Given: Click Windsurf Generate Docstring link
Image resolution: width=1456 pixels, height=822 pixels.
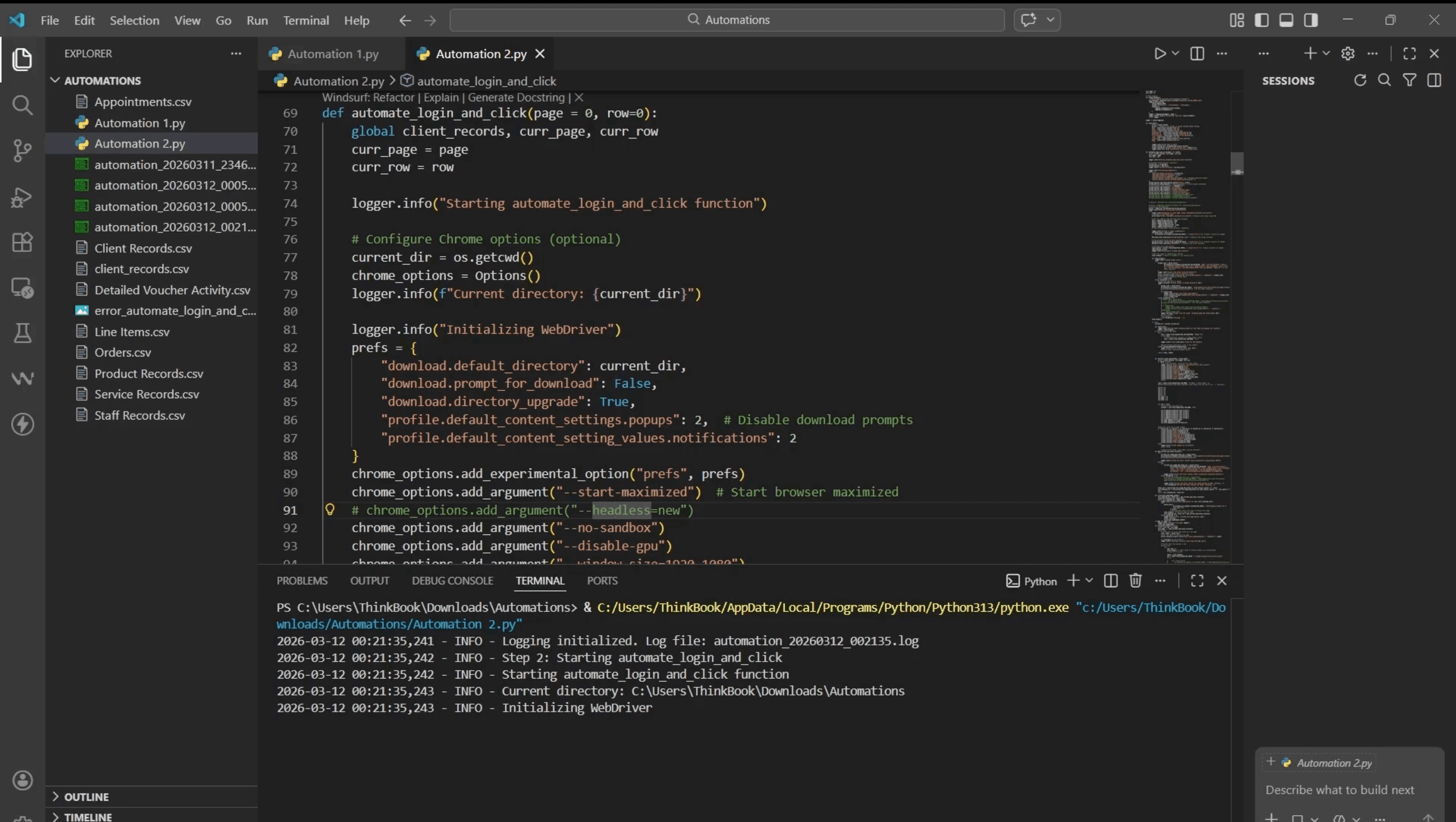Looking at the screenshot, I should click(516, 97).
